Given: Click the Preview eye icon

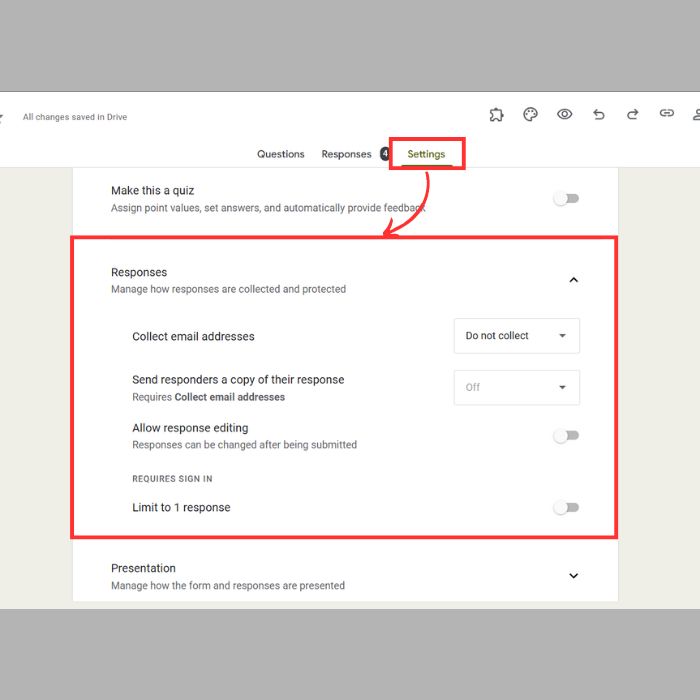Looking at the screenshot, I should [x=565, y=114].
